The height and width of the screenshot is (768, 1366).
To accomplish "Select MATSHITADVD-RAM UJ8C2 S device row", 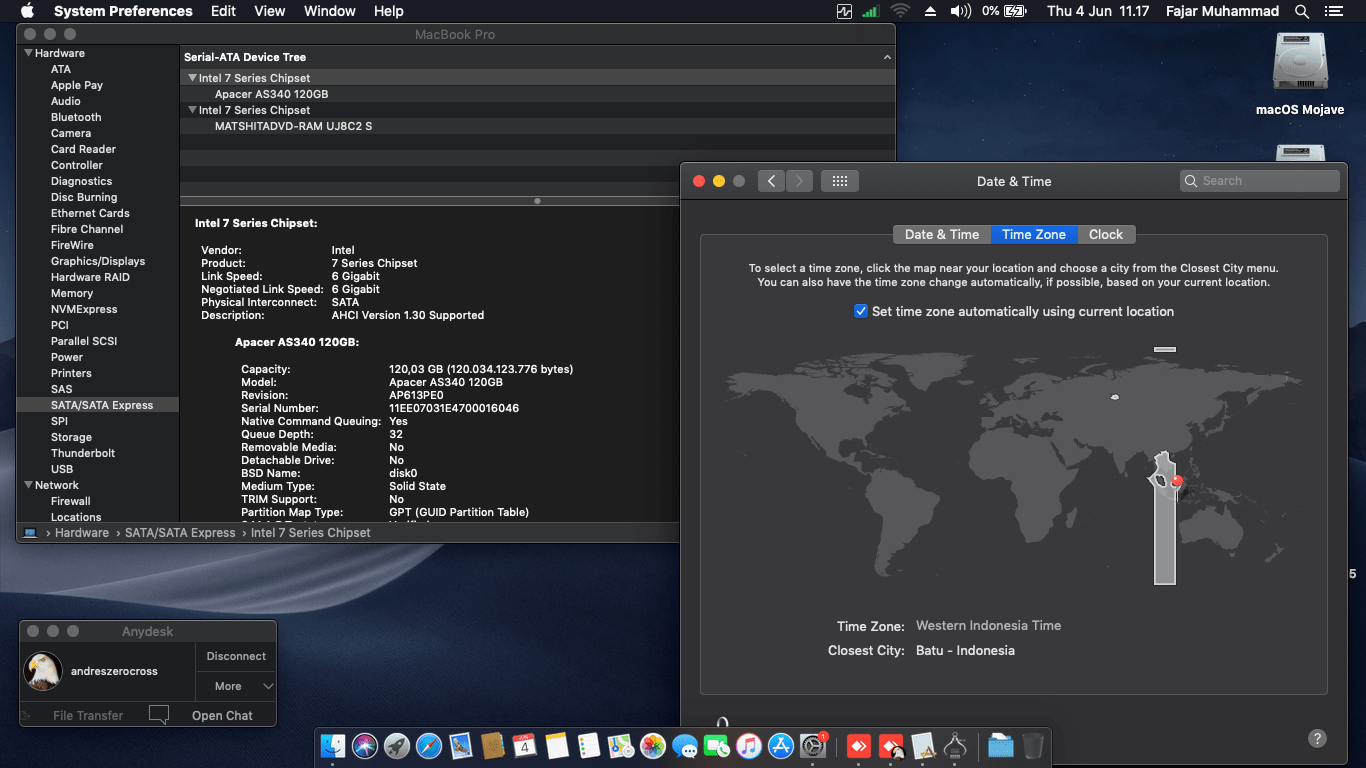I will tap(538, 126).
